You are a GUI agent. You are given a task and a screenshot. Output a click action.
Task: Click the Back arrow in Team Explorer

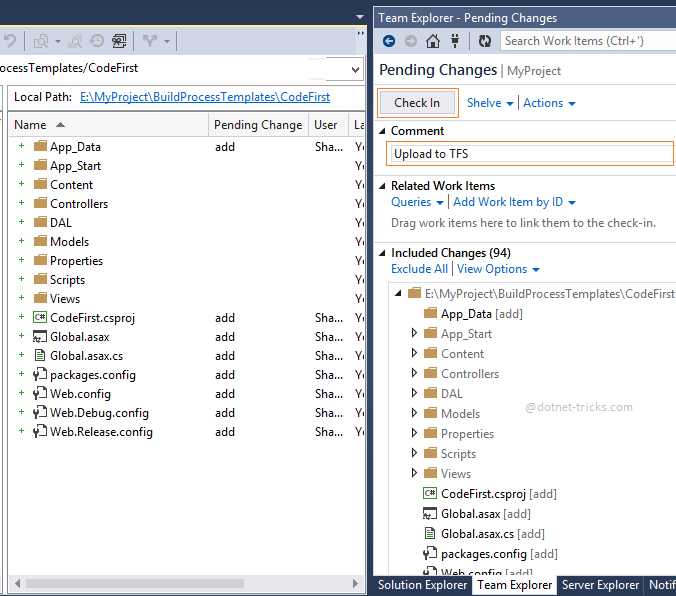tap(389, 41)
